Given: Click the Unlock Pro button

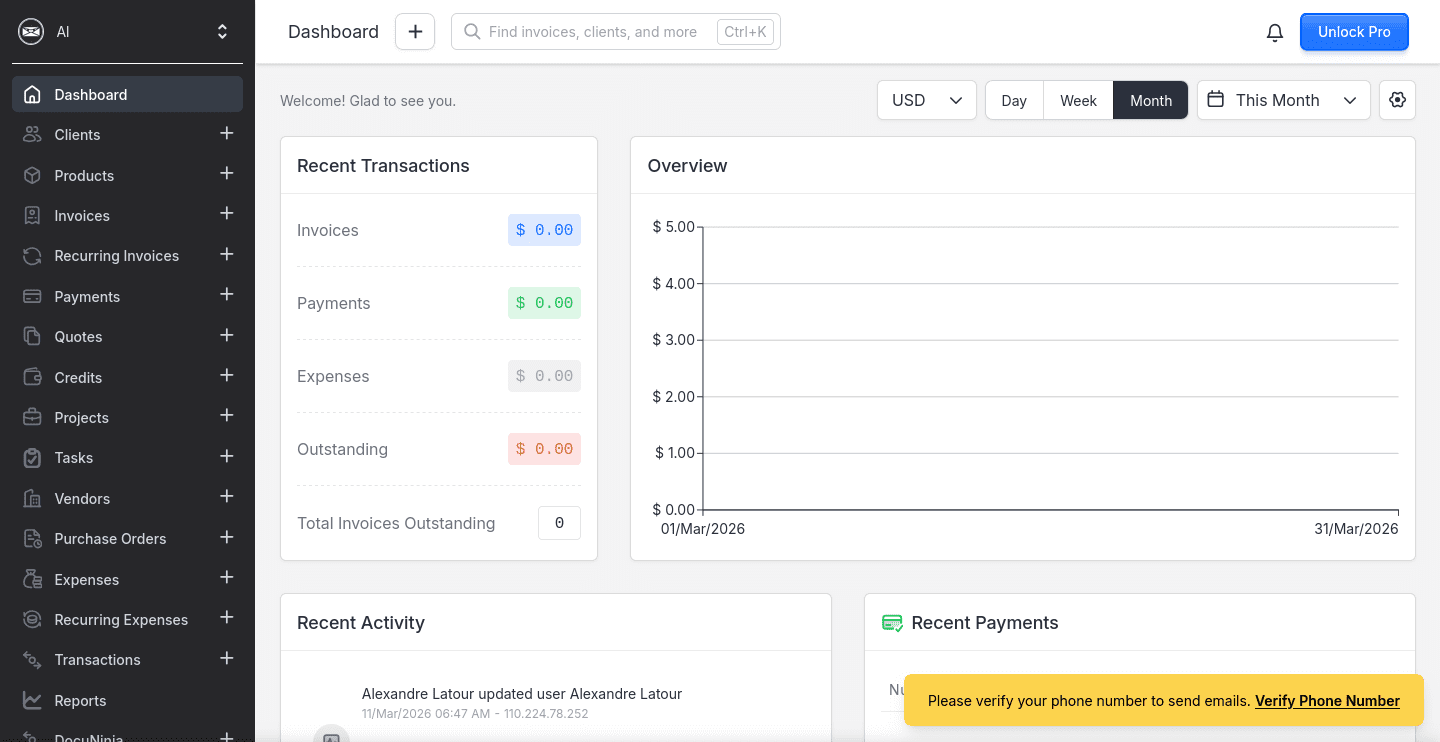Looking at the screenshot, I should [1353, 32].
